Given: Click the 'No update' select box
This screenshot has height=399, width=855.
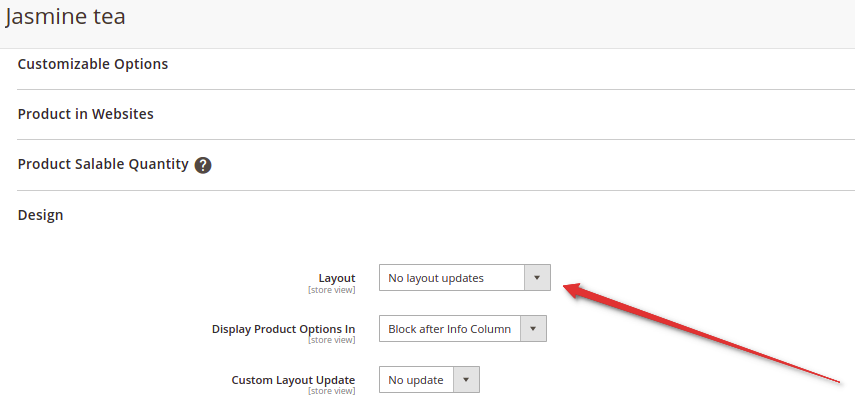Looking at the screenshot, I should (429, 380).
